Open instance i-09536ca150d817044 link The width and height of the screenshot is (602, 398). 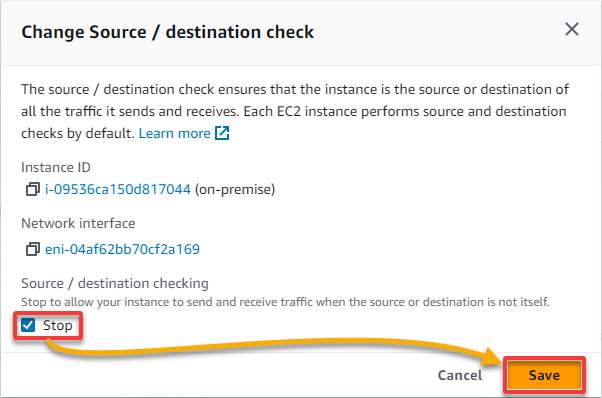click(x=118, y=189)
